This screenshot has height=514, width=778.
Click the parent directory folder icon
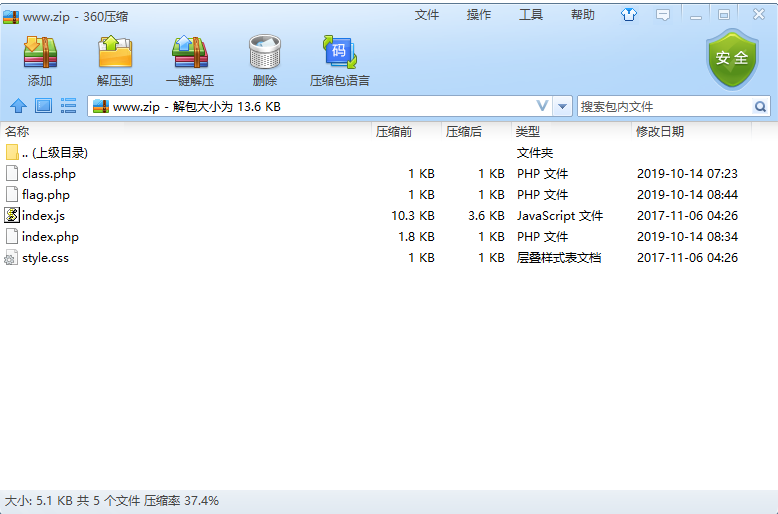coord(12,152)
